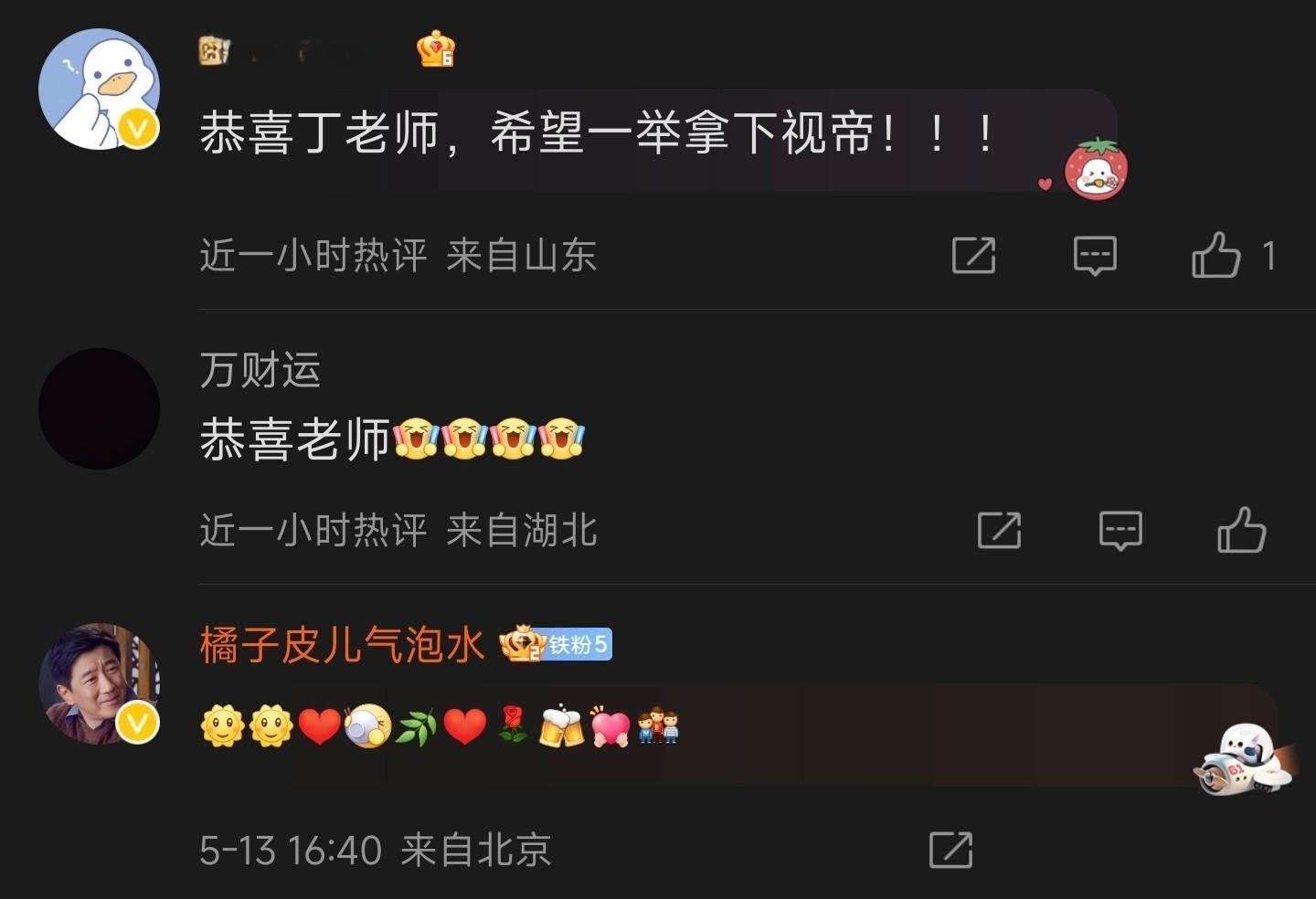Open the username 万财运
The width and height of the screenshot is (1316, 899).
pyautogui.click(x=260, y=370)
